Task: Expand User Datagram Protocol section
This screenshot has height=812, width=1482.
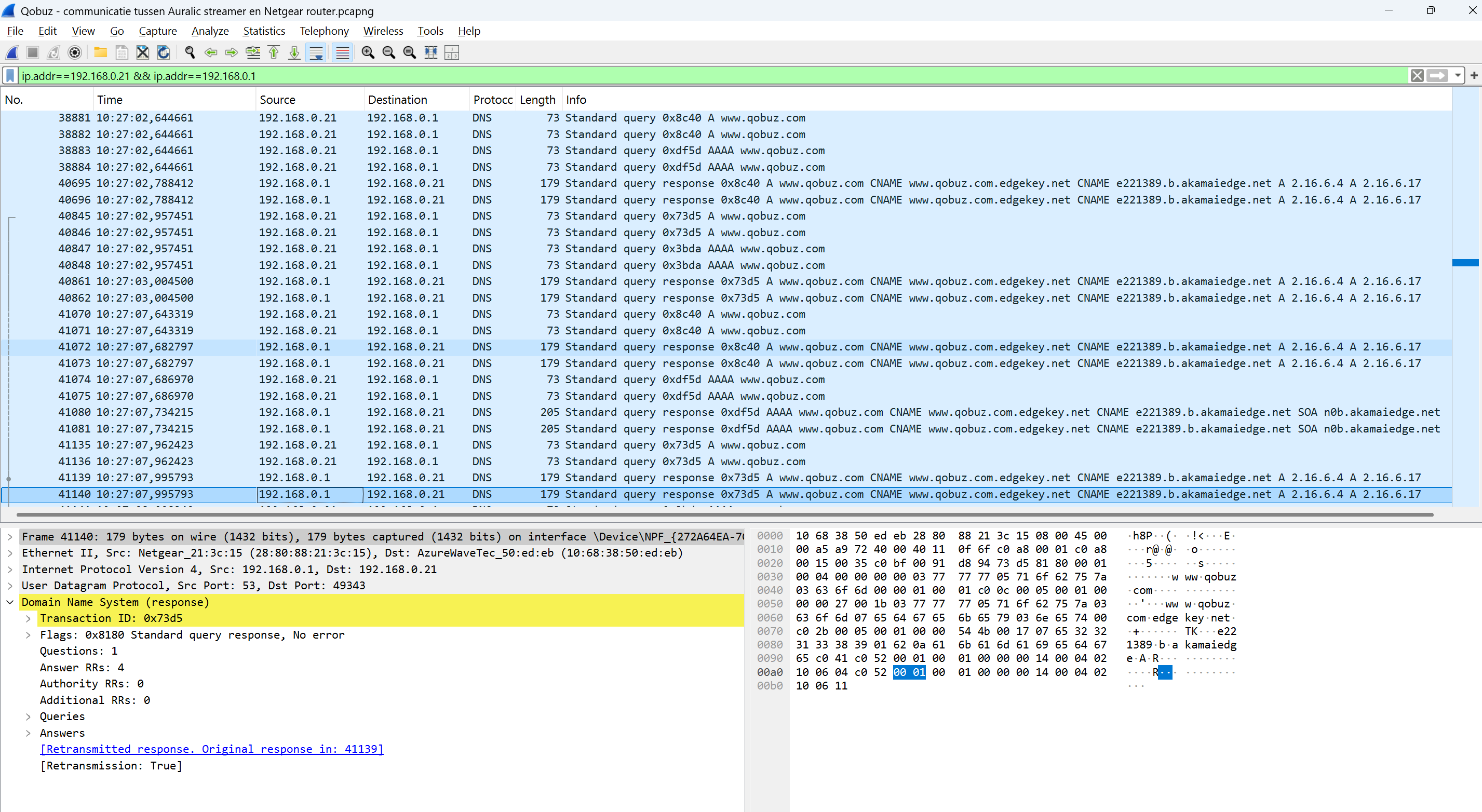Action: 10,586
